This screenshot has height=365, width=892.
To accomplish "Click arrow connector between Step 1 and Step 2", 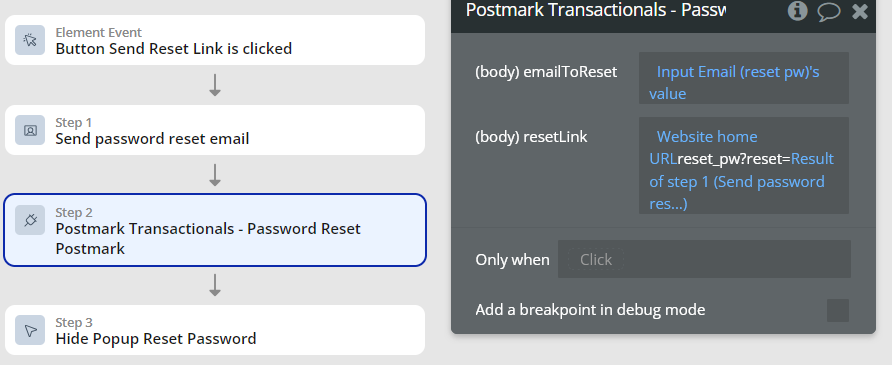I will [x=214, y=175].
